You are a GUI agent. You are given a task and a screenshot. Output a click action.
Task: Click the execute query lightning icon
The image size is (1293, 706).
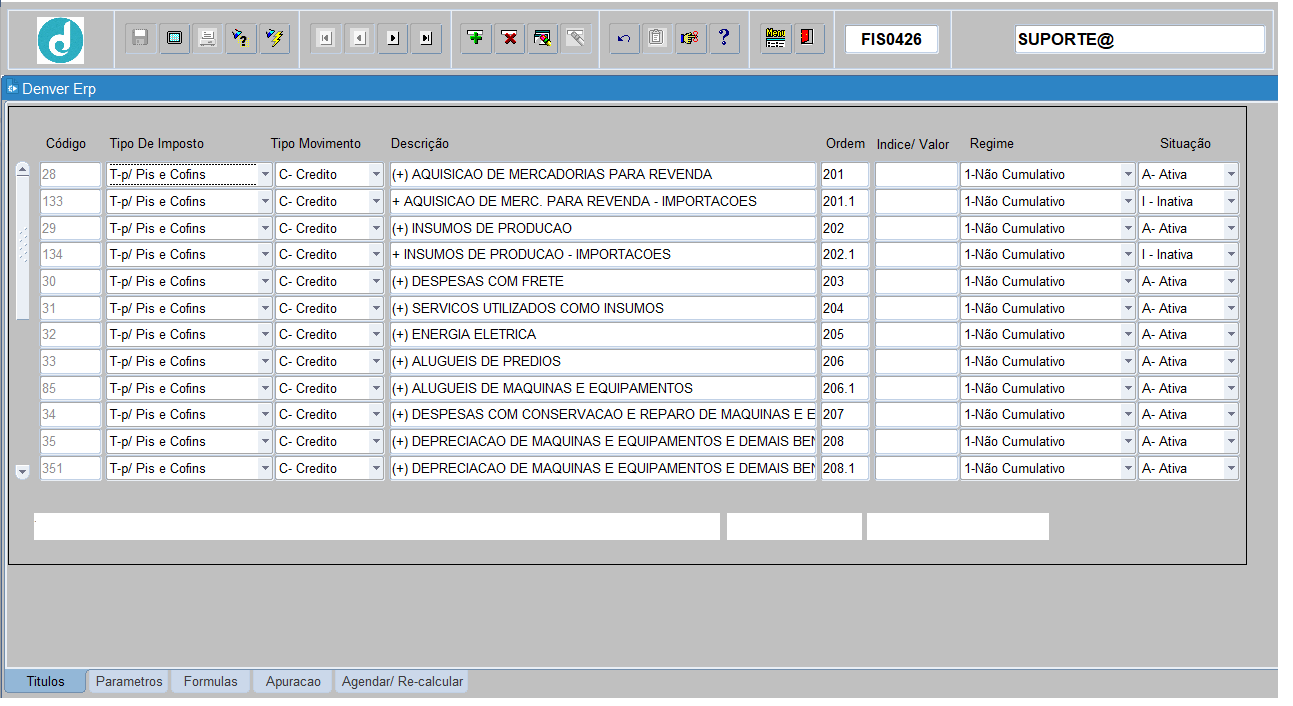coord(274,38)
